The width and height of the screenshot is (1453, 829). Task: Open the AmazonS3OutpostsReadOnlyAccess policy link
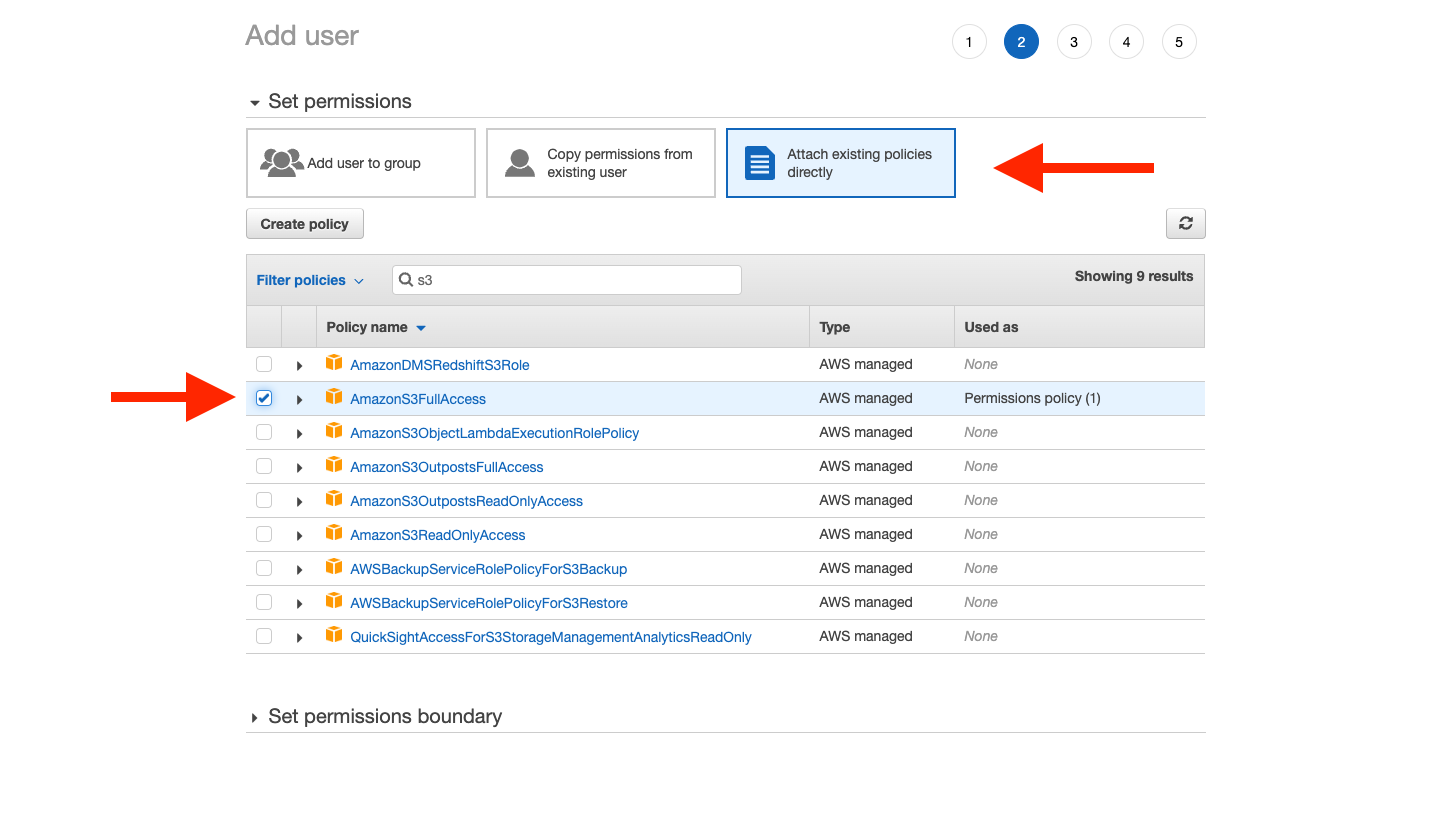click(x=467, y=501)
